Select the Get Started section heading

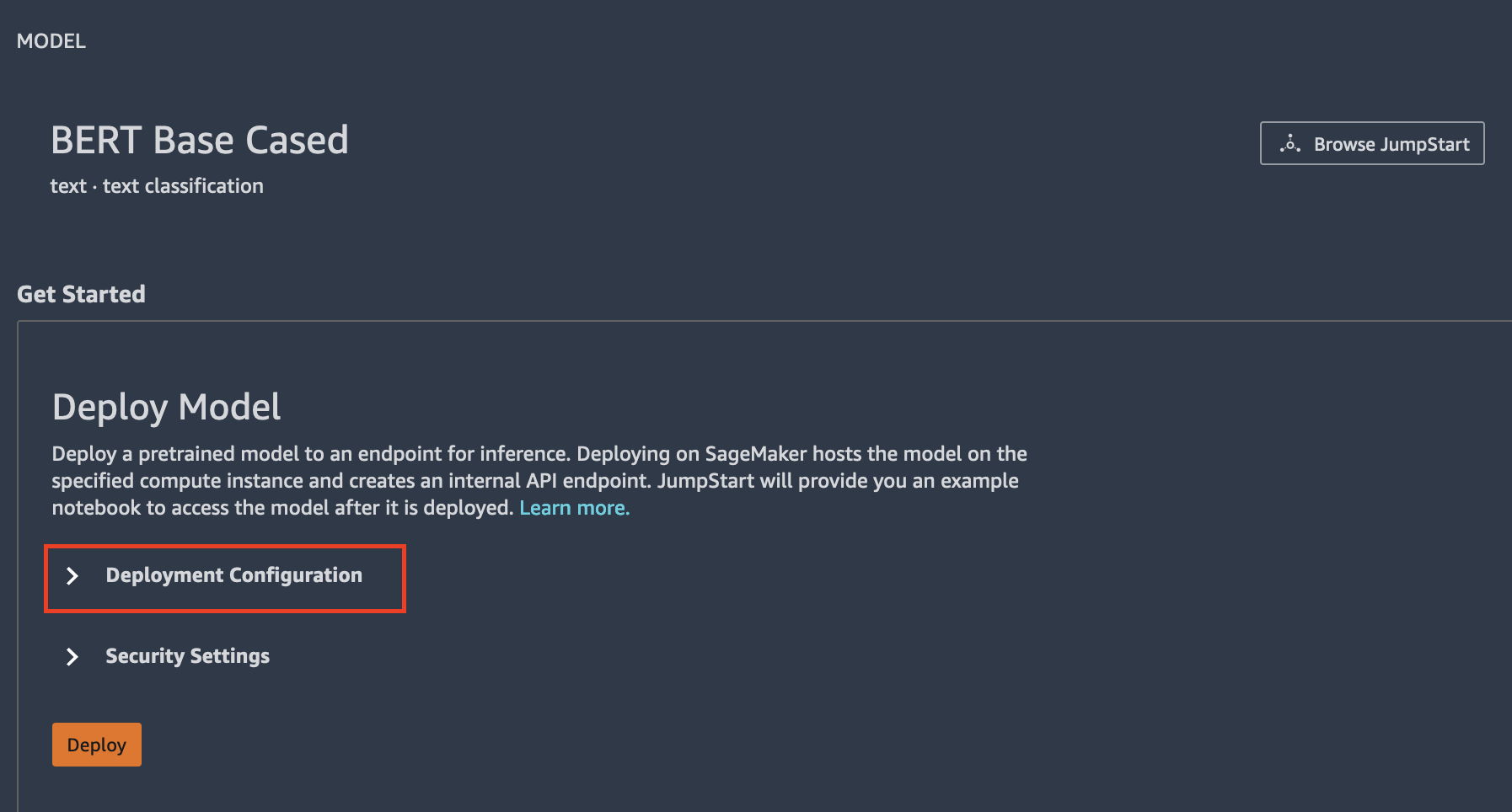pos(81,294)
